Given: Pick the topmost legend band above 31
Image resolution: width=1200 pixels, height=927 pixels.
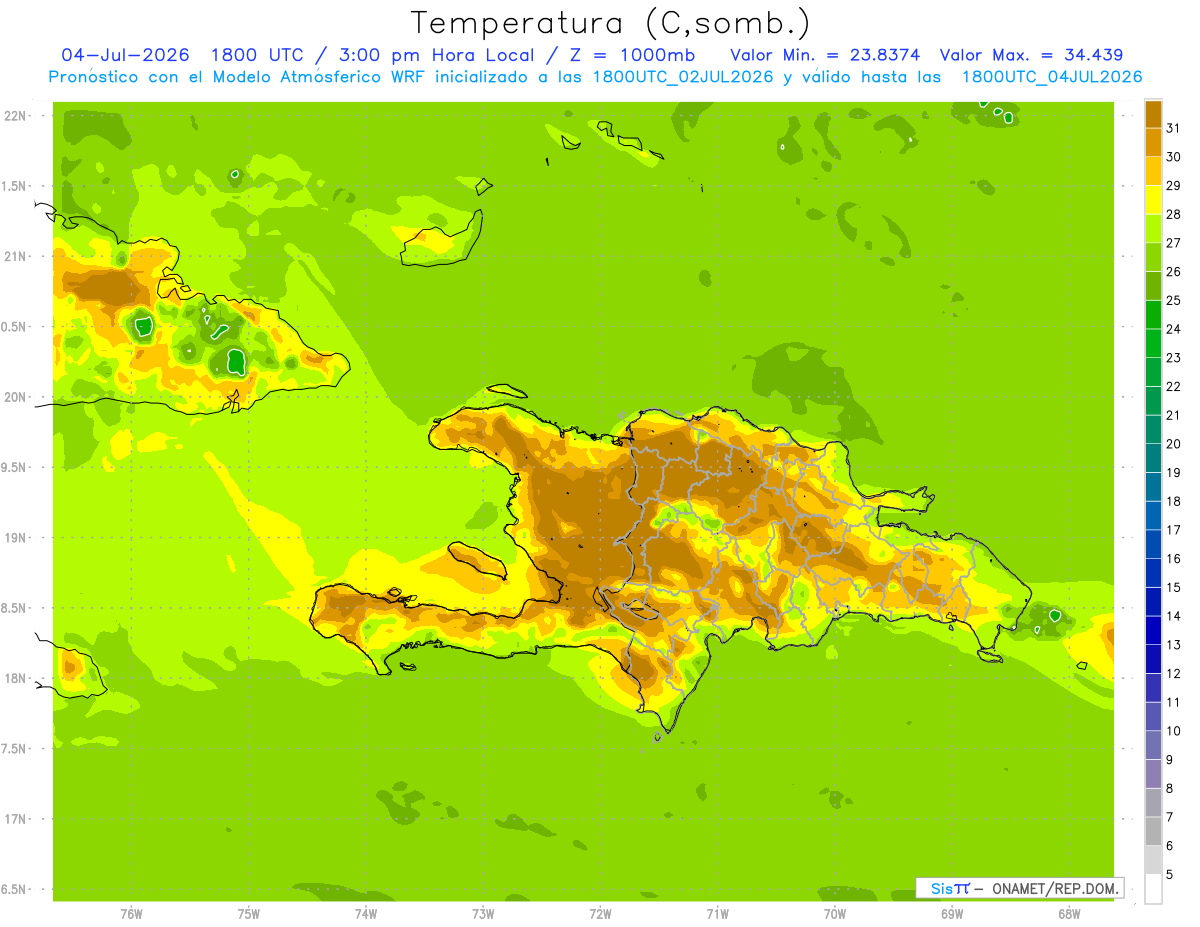Looking at the screenshot, I should [x=1153, y=114].
